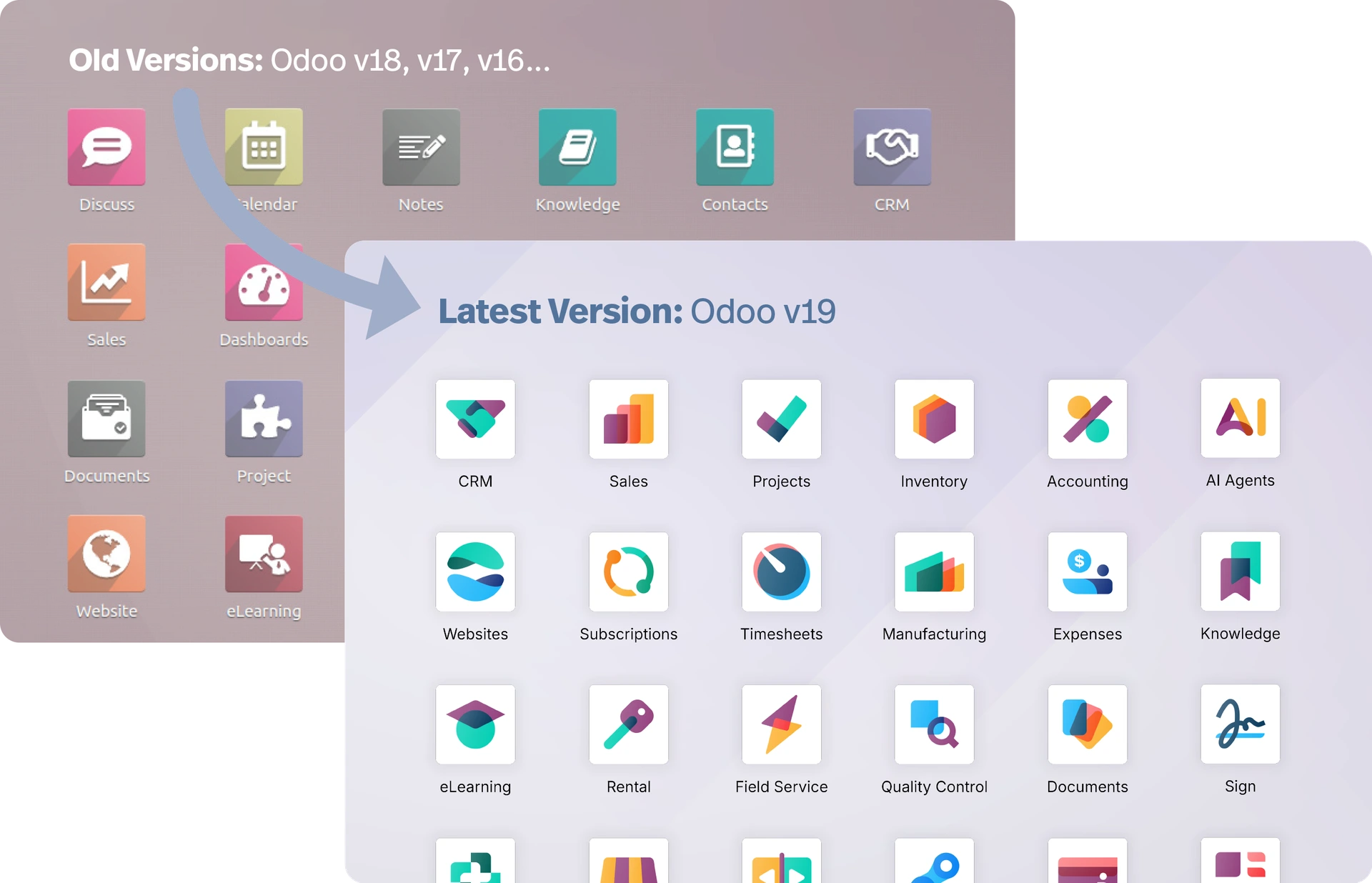Viewport: 1372px width, 883px height.
Task: Open the old Contacts app
Action: tap(735, 147)
